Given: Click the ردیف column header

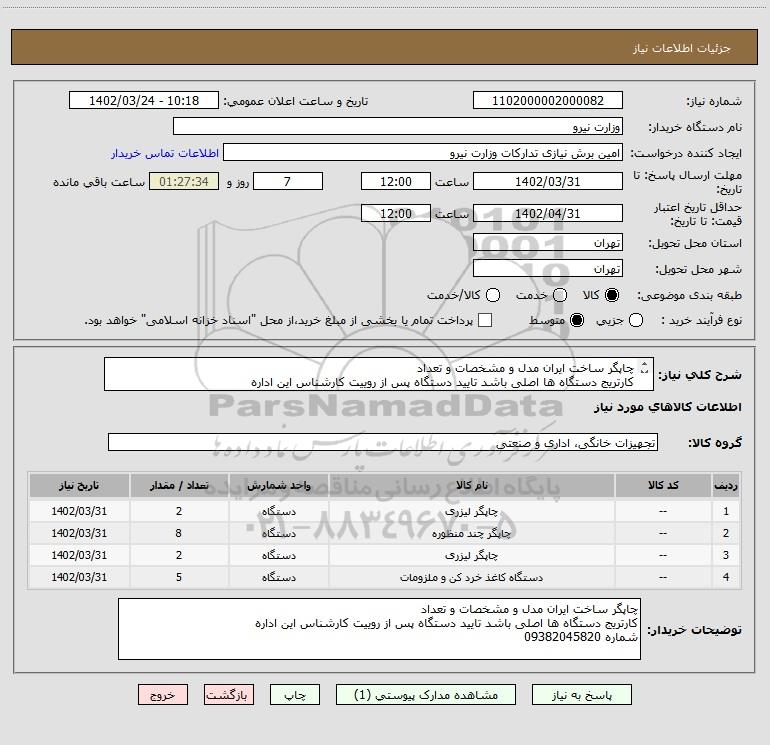Looking at the screenshot, I should (x=726, y=485).
